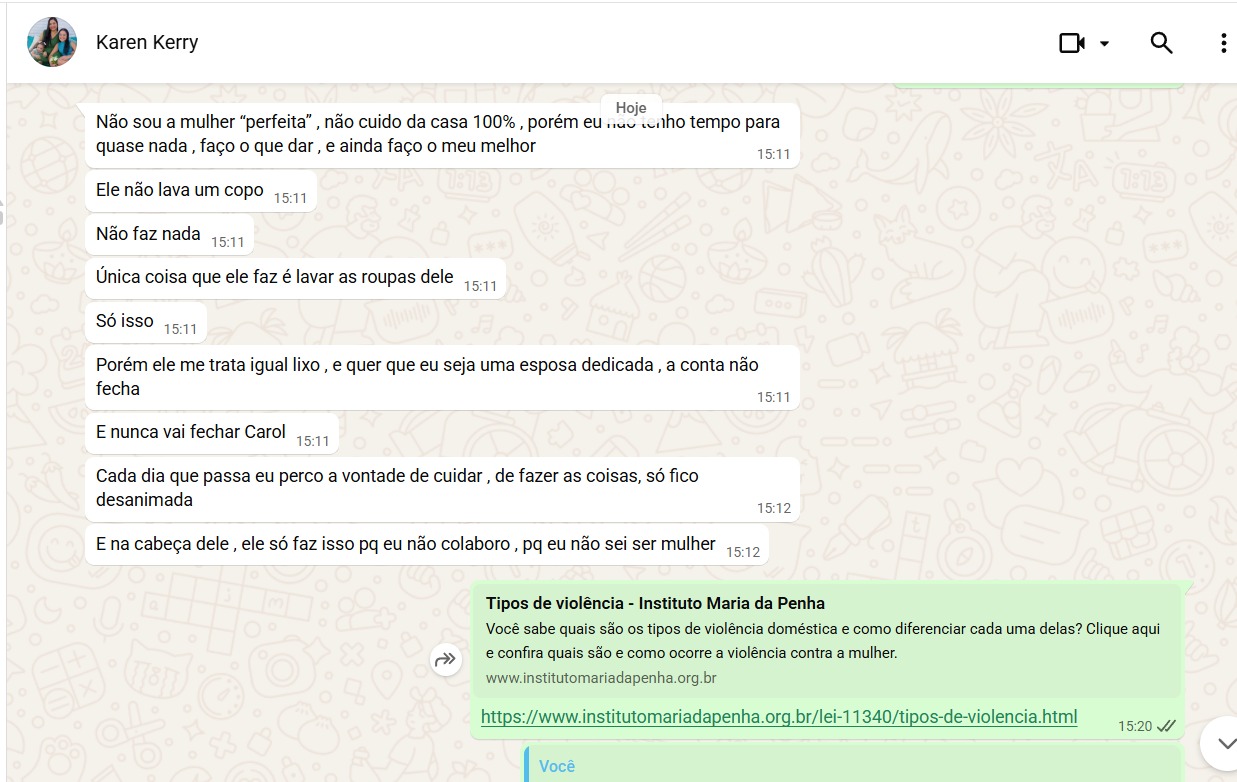This screenshot has height=782, width=1237.
Task: Click the quoted reply labeled Você
Action: [x=557, y=766]
